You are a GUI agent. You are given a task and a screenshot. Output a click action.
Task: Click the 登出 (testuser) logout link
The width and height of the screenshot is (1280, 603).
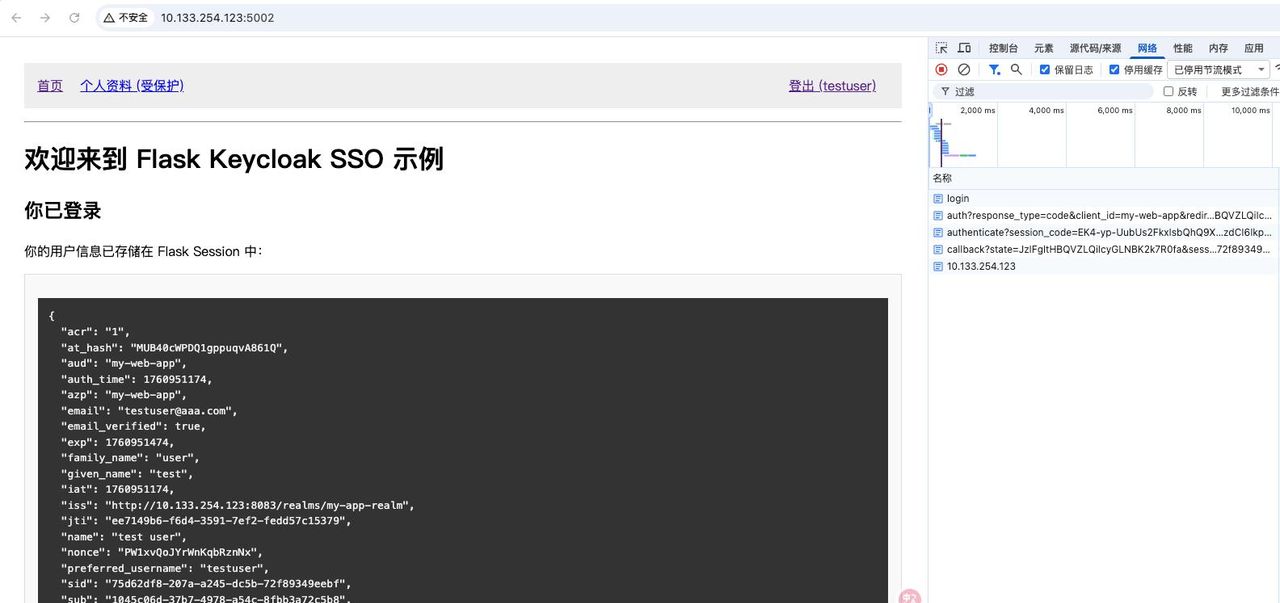tap(832, 85)
